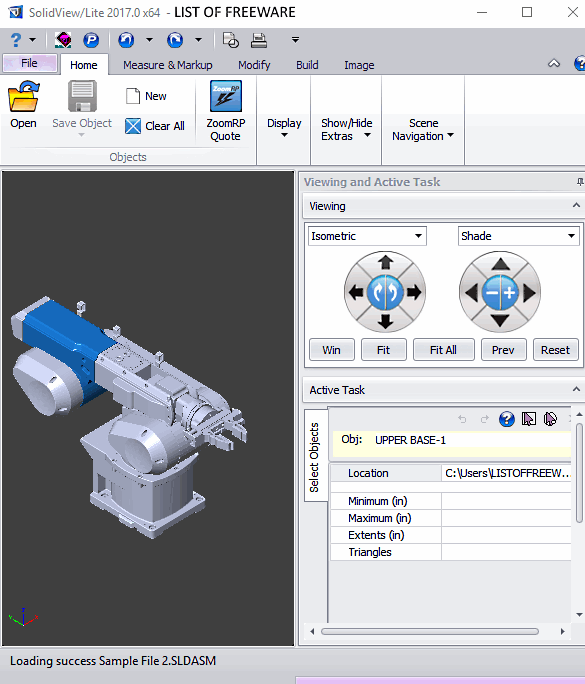Click the blue help icon in Active Task

(x=506, y=419)
